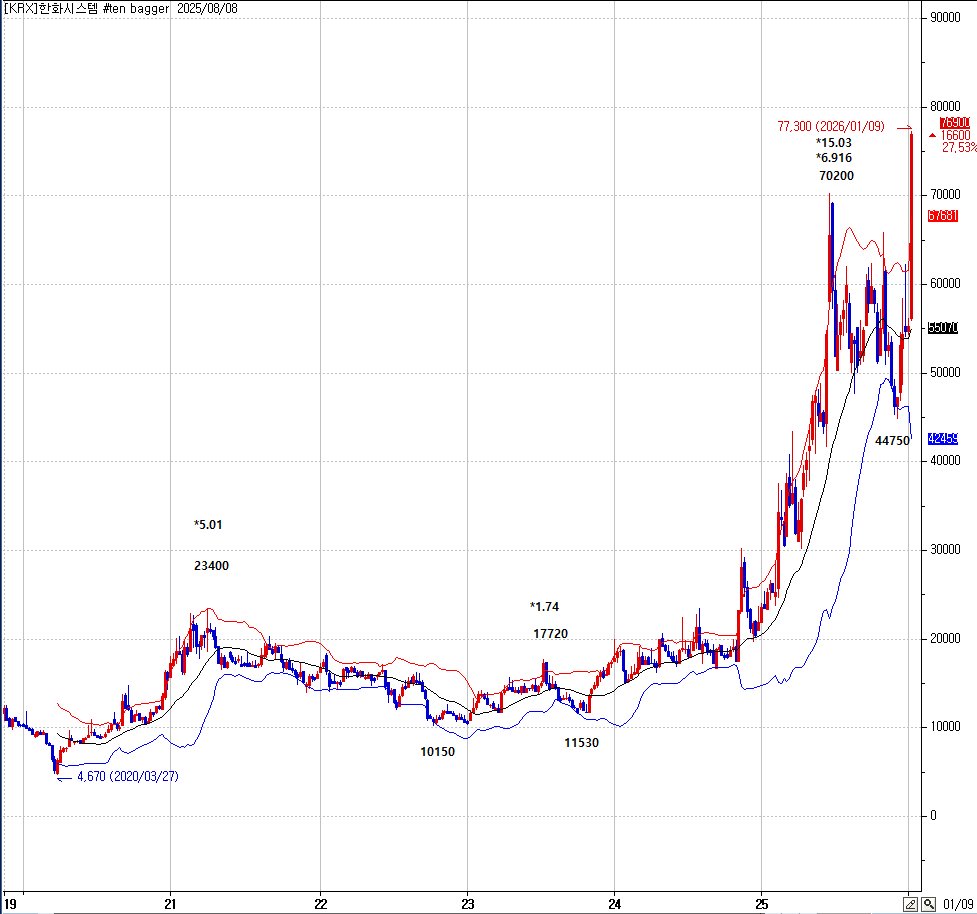Screen dimensions: 977x914
Task: Select the 4,670 (2020/03/27) low marker
Action: pyautogui.click(x=127, y=776)
